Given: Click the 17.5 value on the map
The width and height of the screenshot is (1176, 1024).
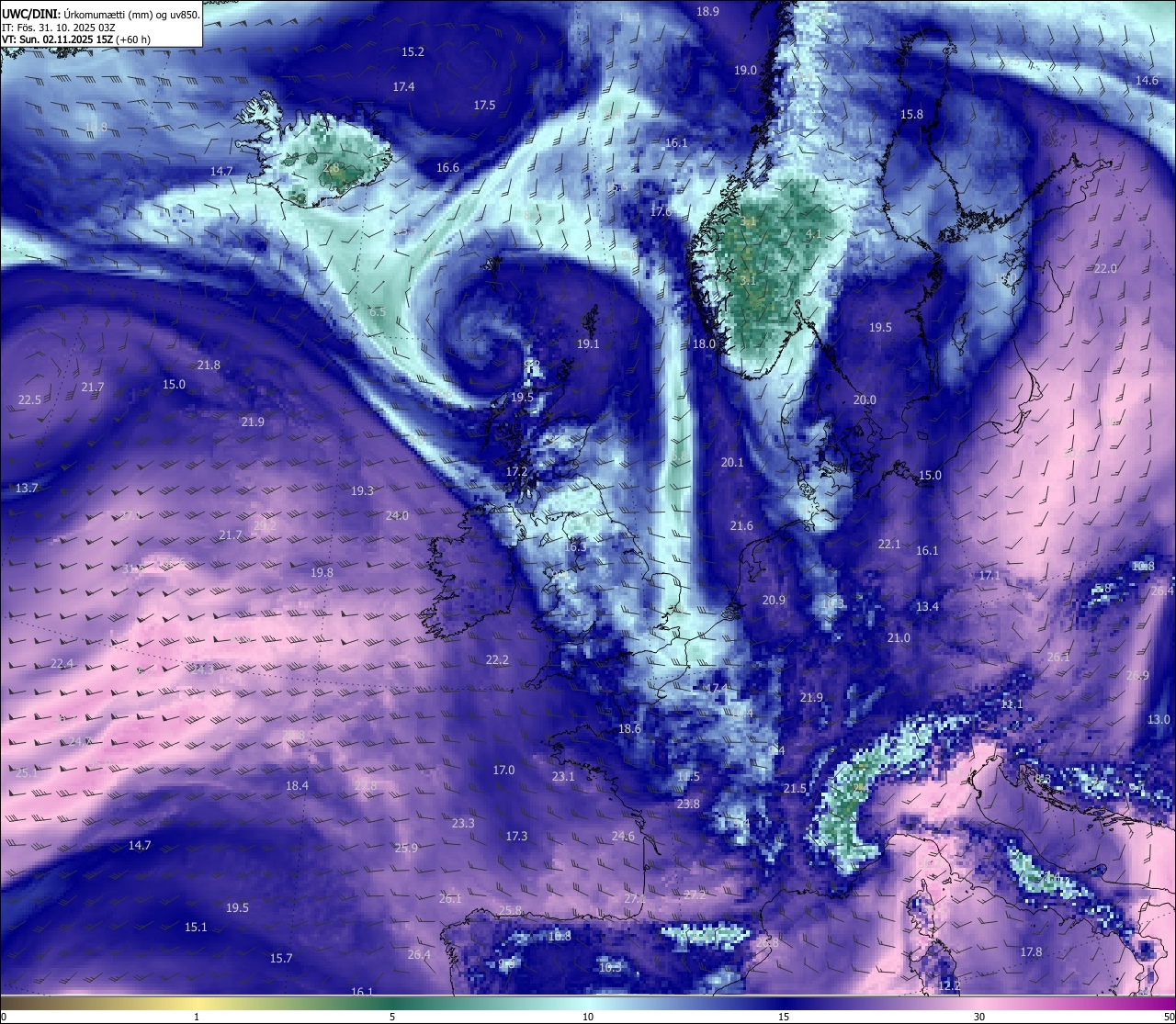Looking at the screenshot, I should [x=485, y=106].
